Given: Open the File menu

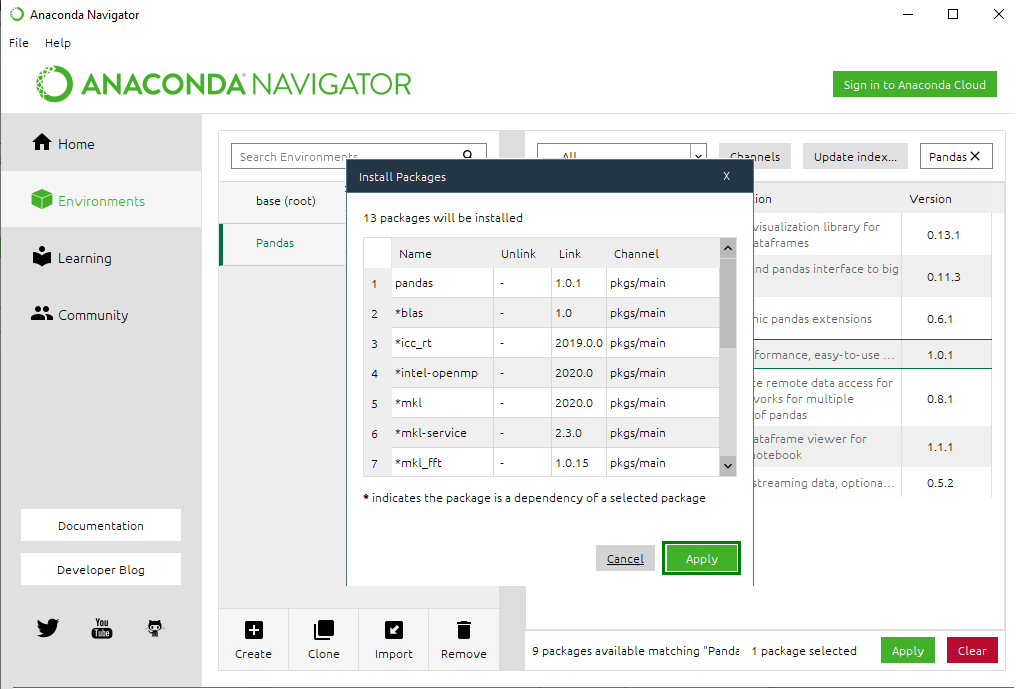Looking at the screenshot, I should pos(19,43).
